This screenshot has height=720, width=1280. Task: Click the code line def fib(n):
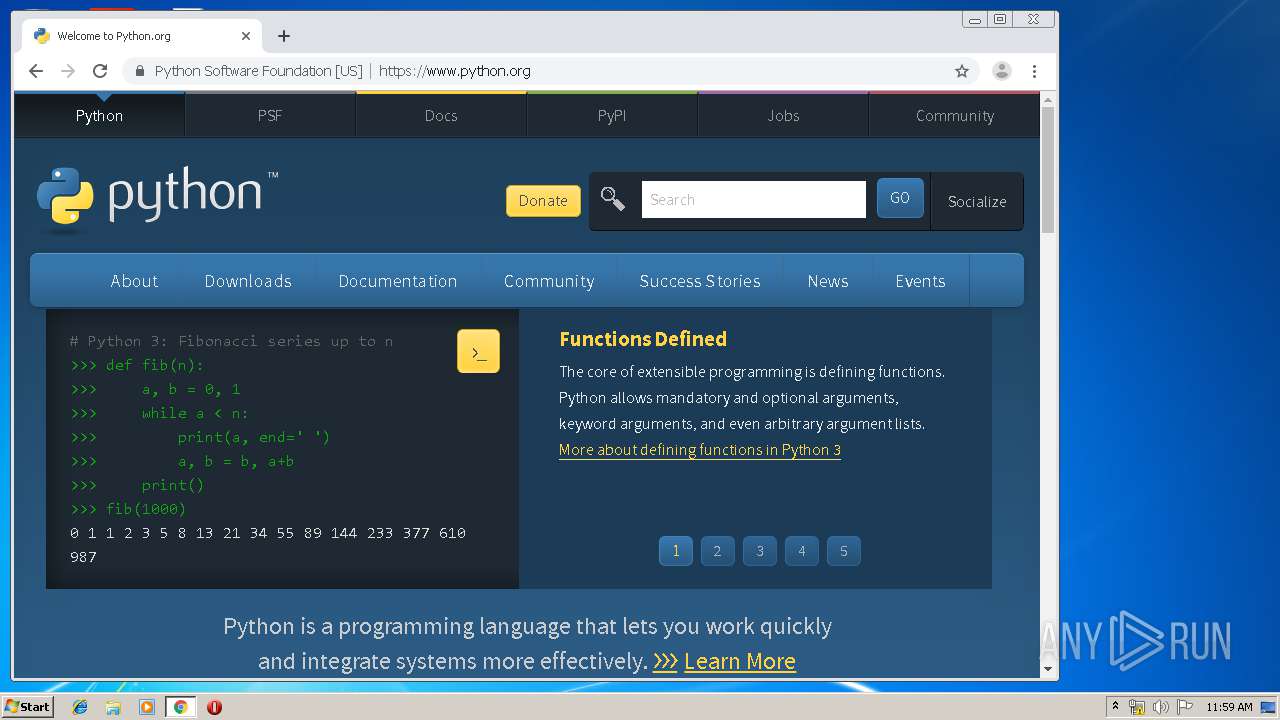[155, 365]
